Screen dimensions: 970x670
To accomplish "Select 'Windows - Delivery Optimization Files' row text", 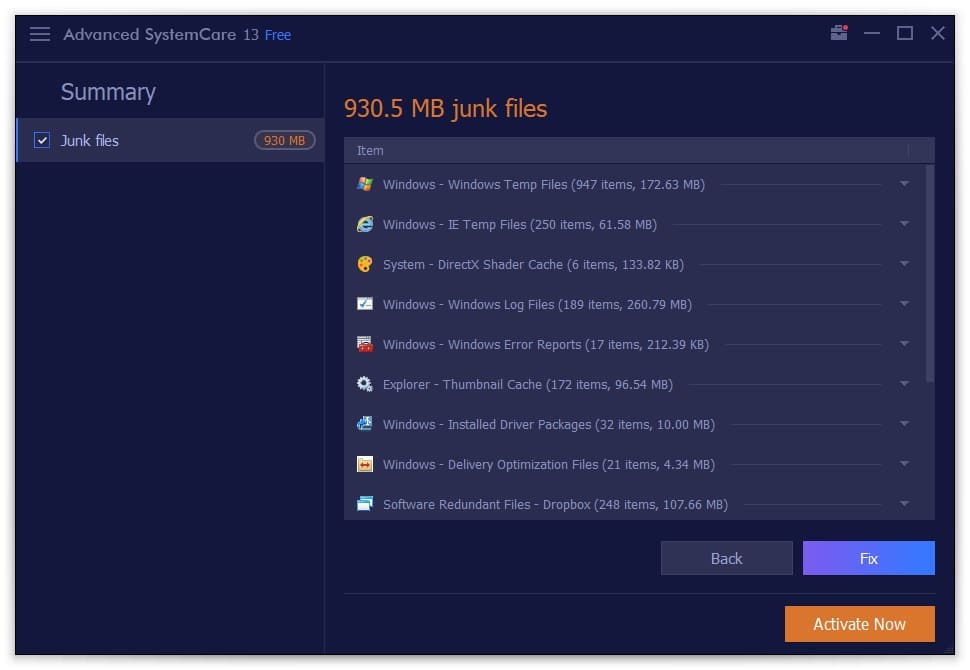I will [549, 465].
